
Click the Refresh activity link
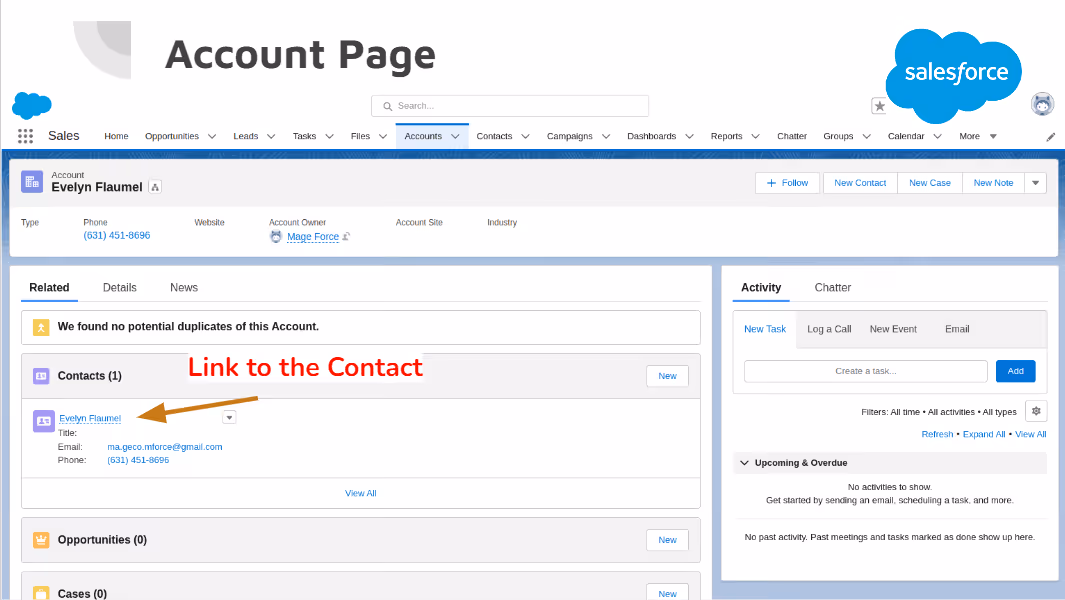(937, 434)
